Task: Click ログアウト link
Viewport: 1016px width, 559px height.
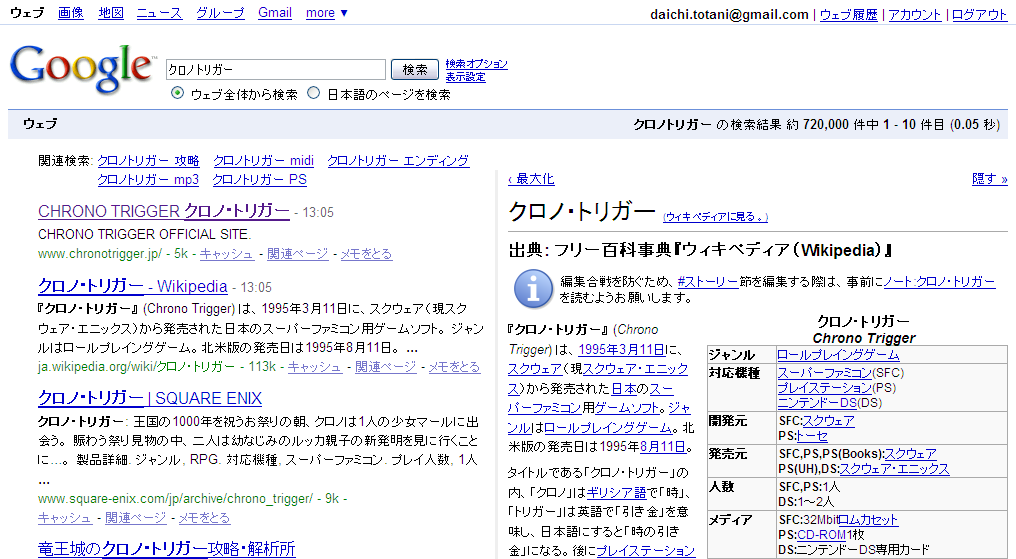Action: click(x=979, y=15)
